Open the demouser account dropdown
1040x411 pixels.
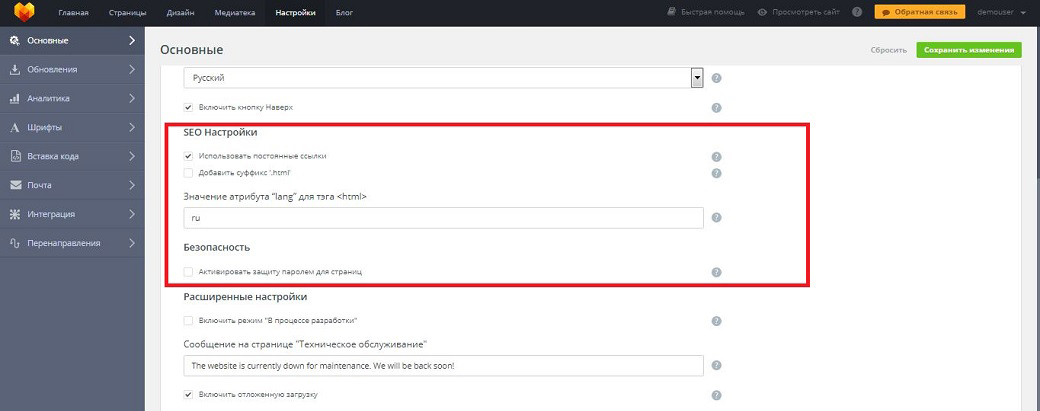(996, 13)
